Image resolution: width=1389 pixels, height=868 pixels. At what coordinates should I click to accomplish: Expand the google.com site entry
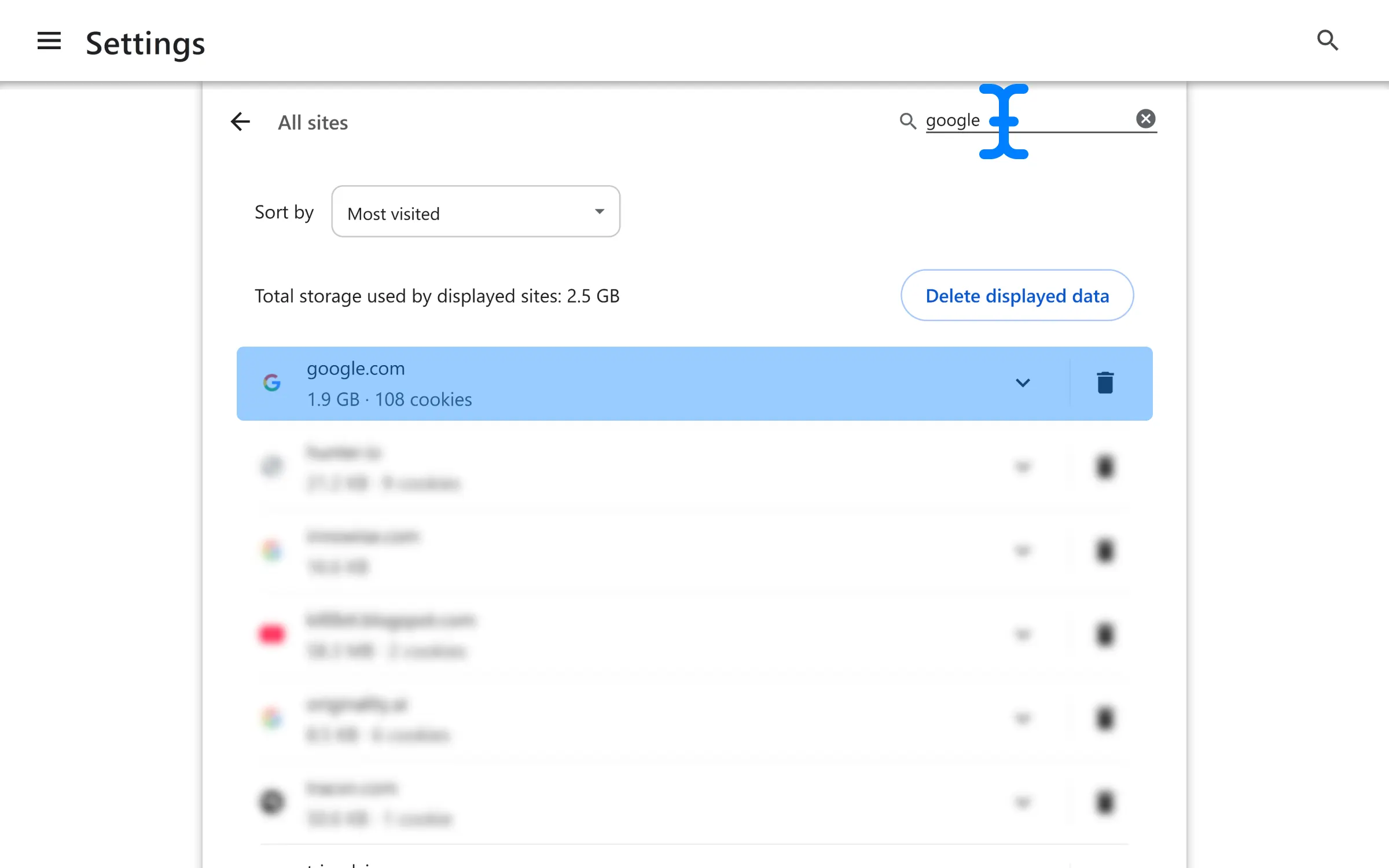coord(1023,383)
